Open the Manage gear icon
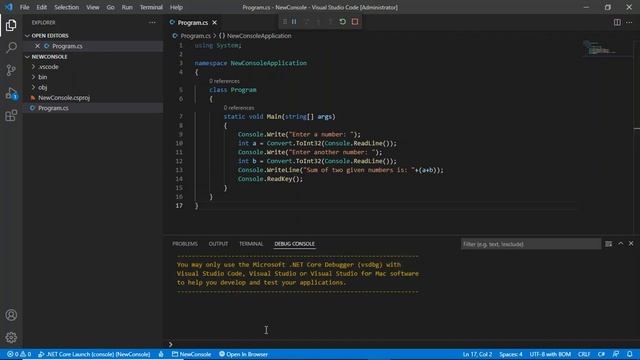 [11, 337]
